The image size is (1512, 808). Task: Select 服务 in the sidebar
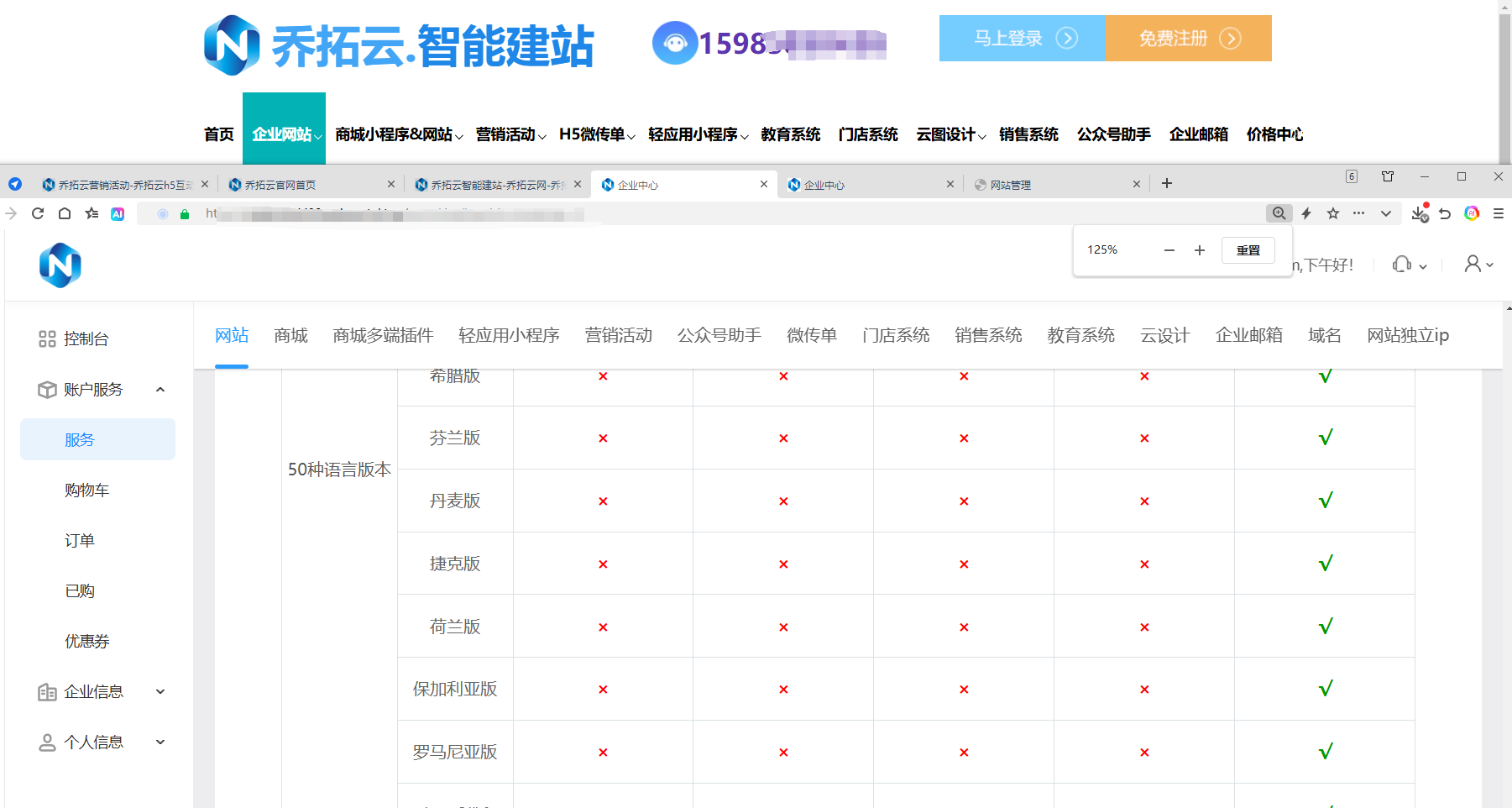click(x=97, y=439)
